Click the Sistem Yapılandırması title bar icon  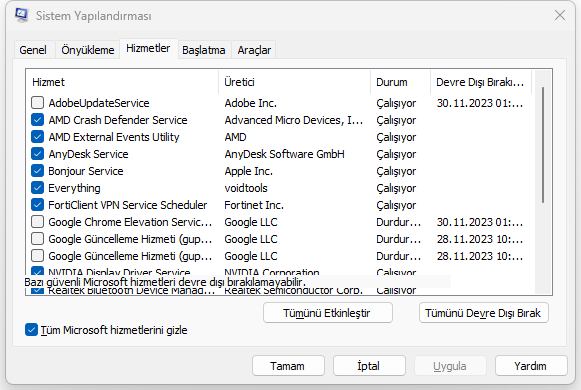point(21,15)
